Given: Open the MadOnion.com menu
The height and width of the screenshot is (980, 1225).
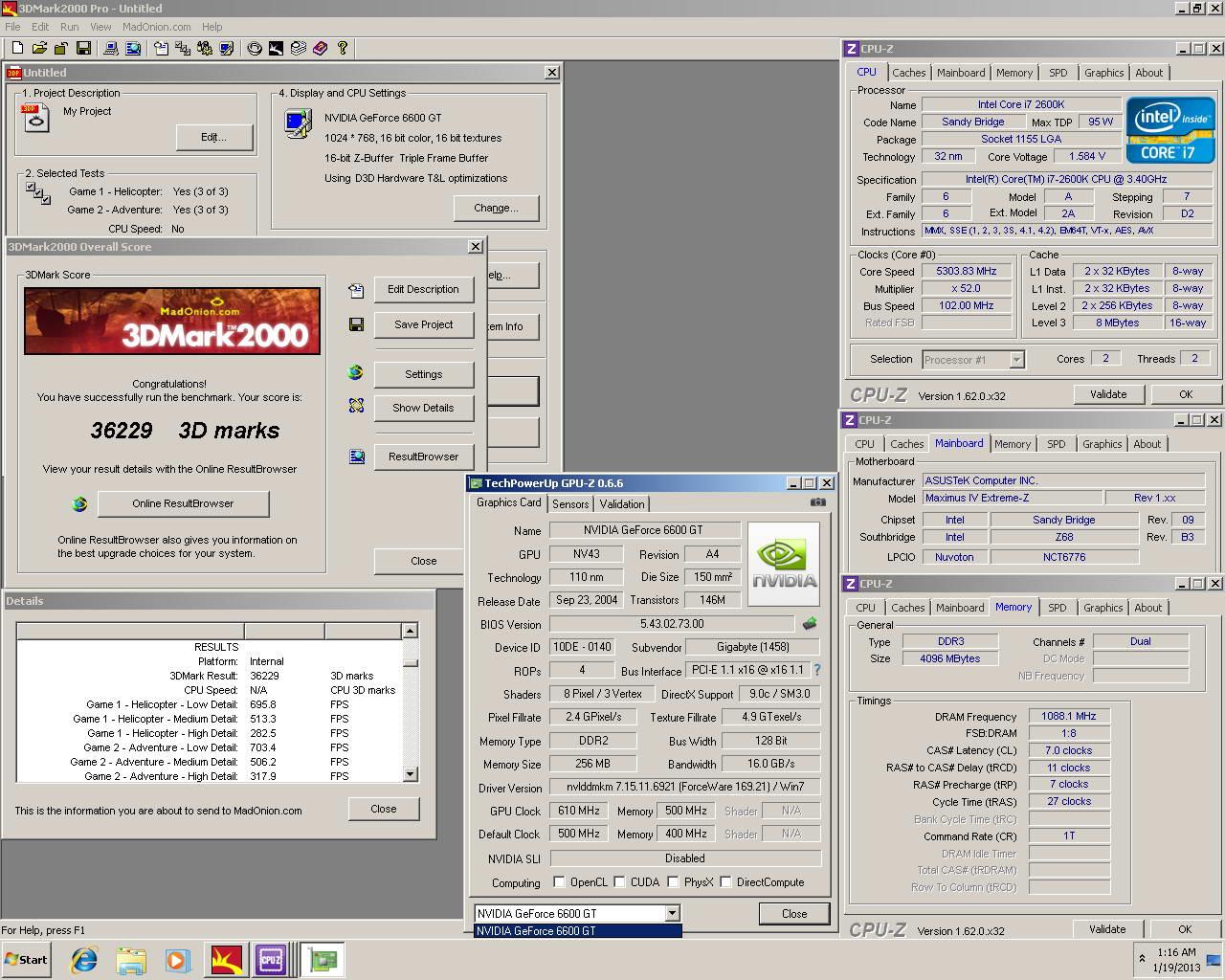Looking at the screenshot, I should click(156, 27).
